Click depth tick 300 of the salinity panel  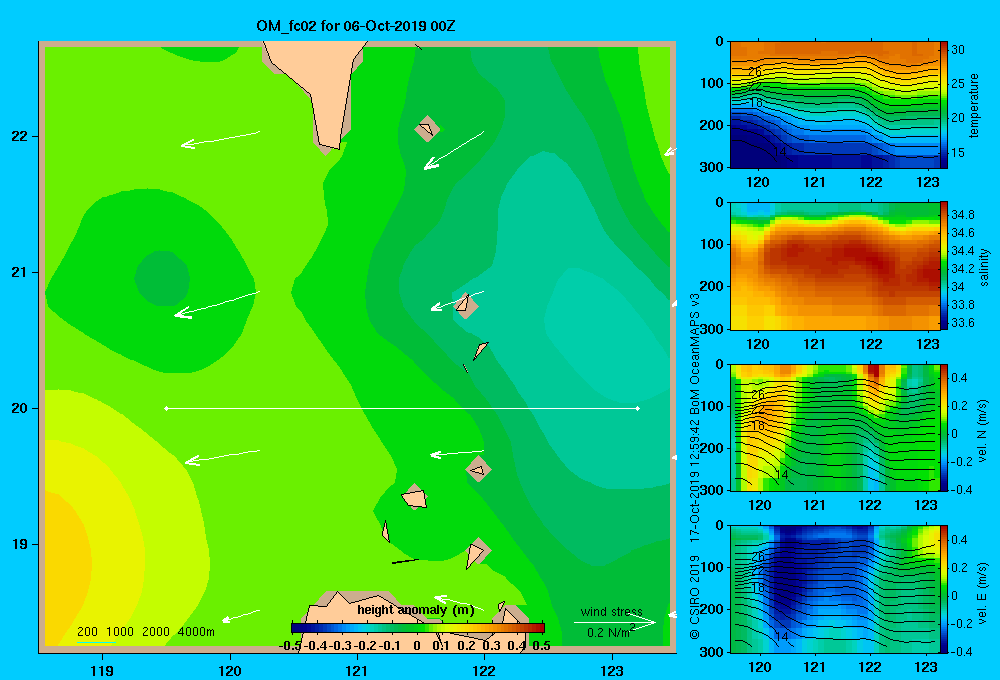click(710, 329)
